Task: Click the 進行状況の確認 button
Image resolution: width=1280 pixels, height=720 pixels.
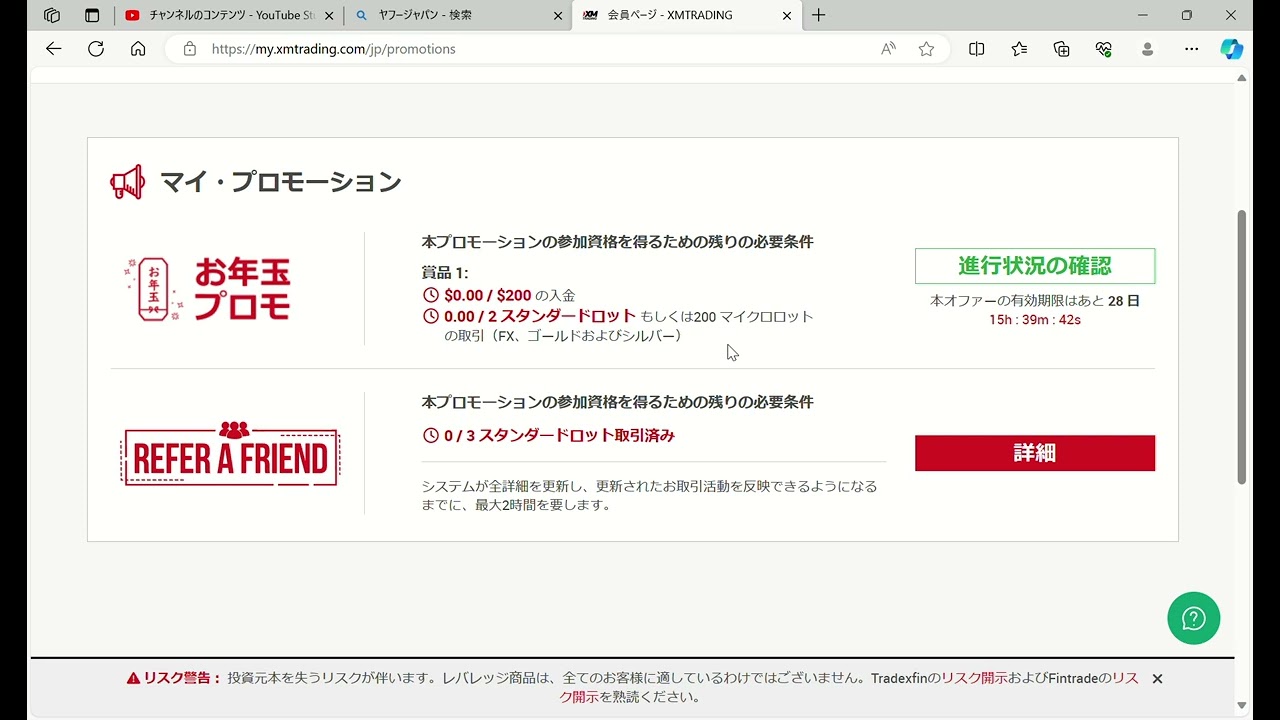Action: [x=1034, y=266]
